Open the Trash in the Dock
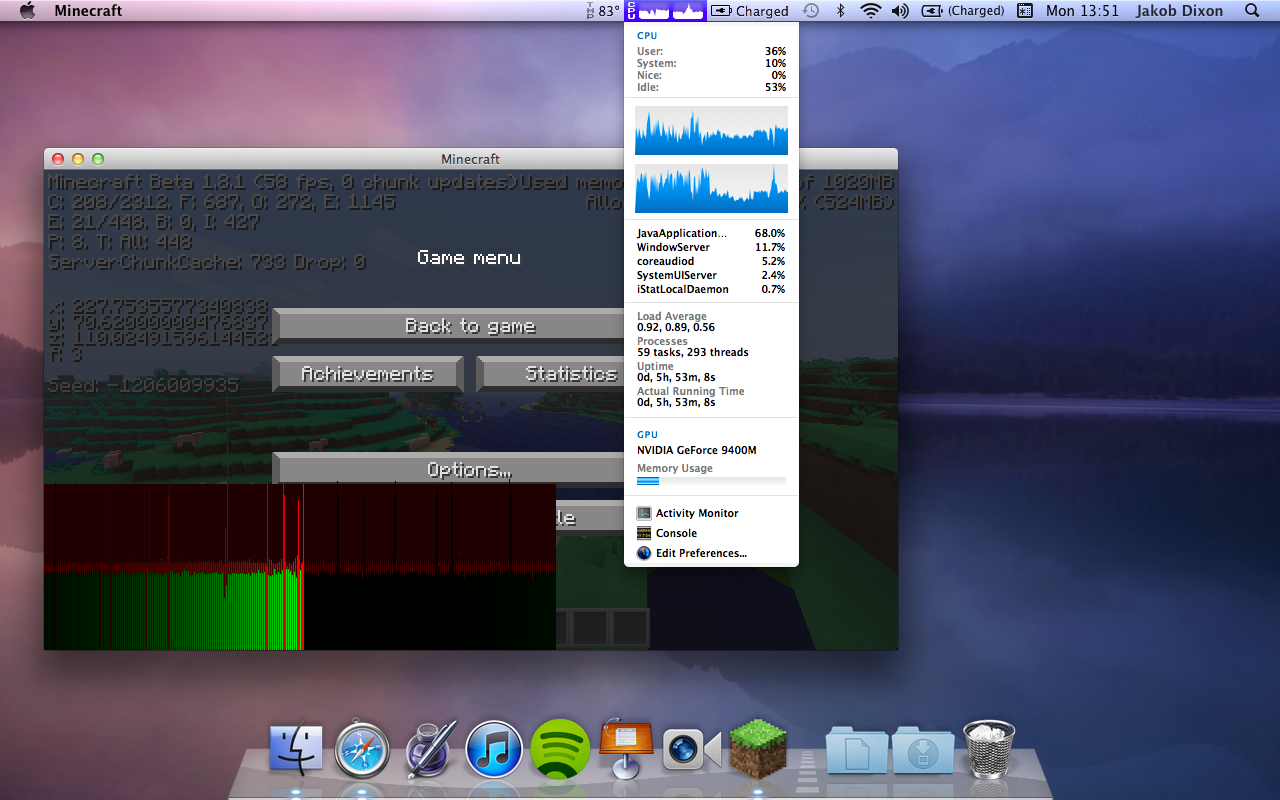Image resolution: width=1280 pixels, height=800 pixels. [989, 750]
